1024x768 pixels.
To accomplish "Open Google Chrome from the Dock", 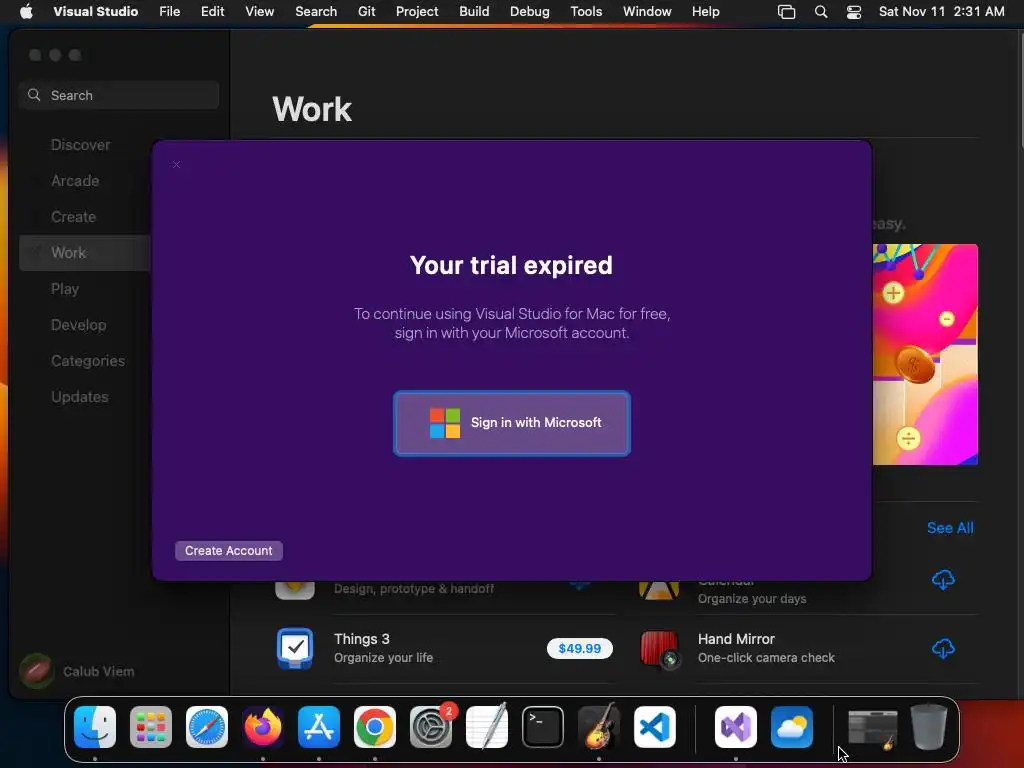I will click(375, 727).
